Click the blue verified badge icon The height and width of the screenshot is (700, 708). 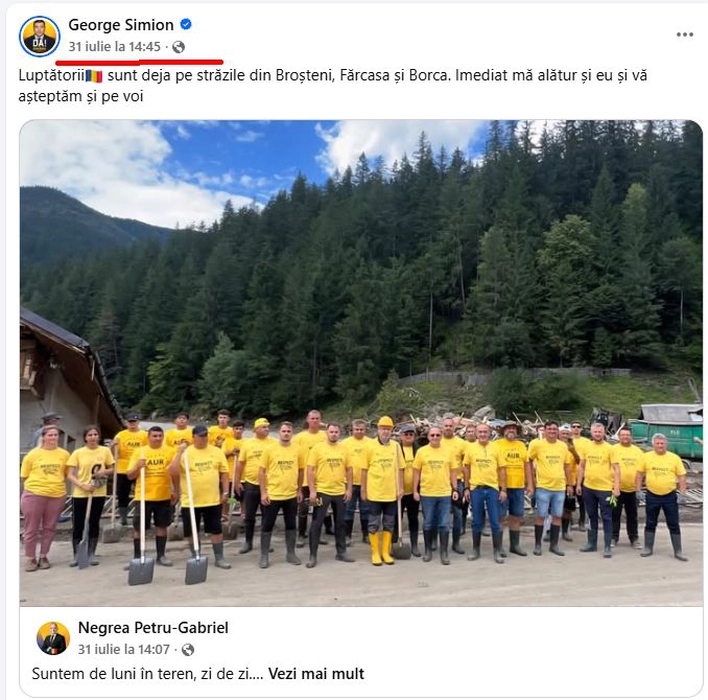click(x=186, y=24)
